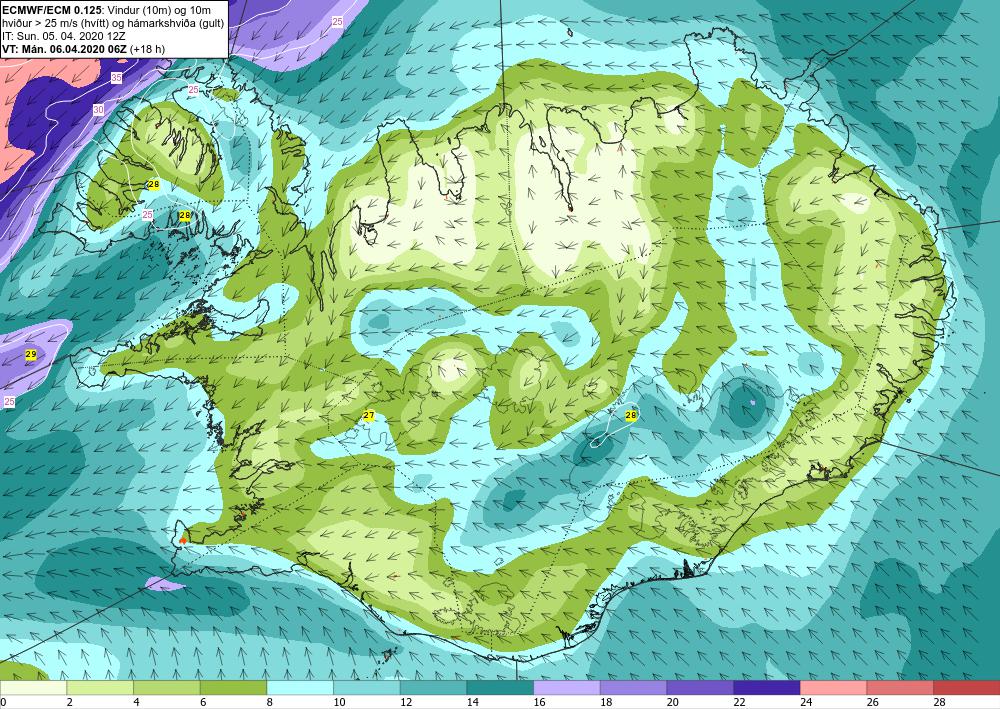Image resolution: width=1000 pixels, height=709 pixels.
Task: Click the "16" value on the legend scale
Action: click(x=540, y=702)
